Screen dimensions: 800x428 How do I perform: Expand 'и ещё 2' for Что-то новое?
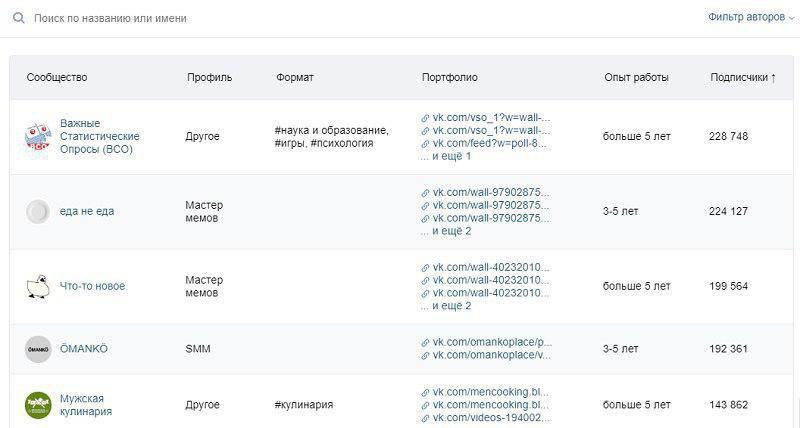[x=452, y=306]
